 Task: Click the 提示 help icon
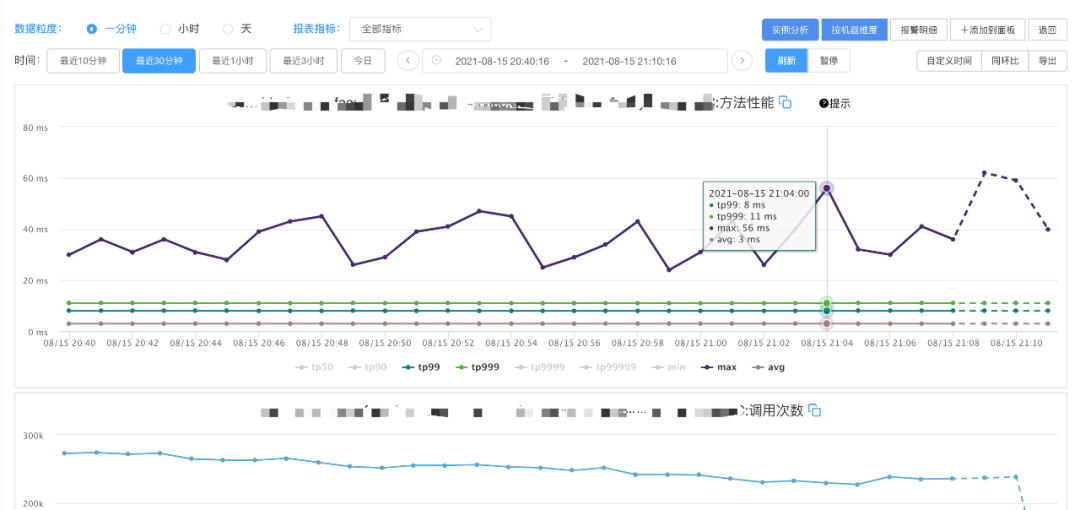pyautogui.click(x=824, y=103)
